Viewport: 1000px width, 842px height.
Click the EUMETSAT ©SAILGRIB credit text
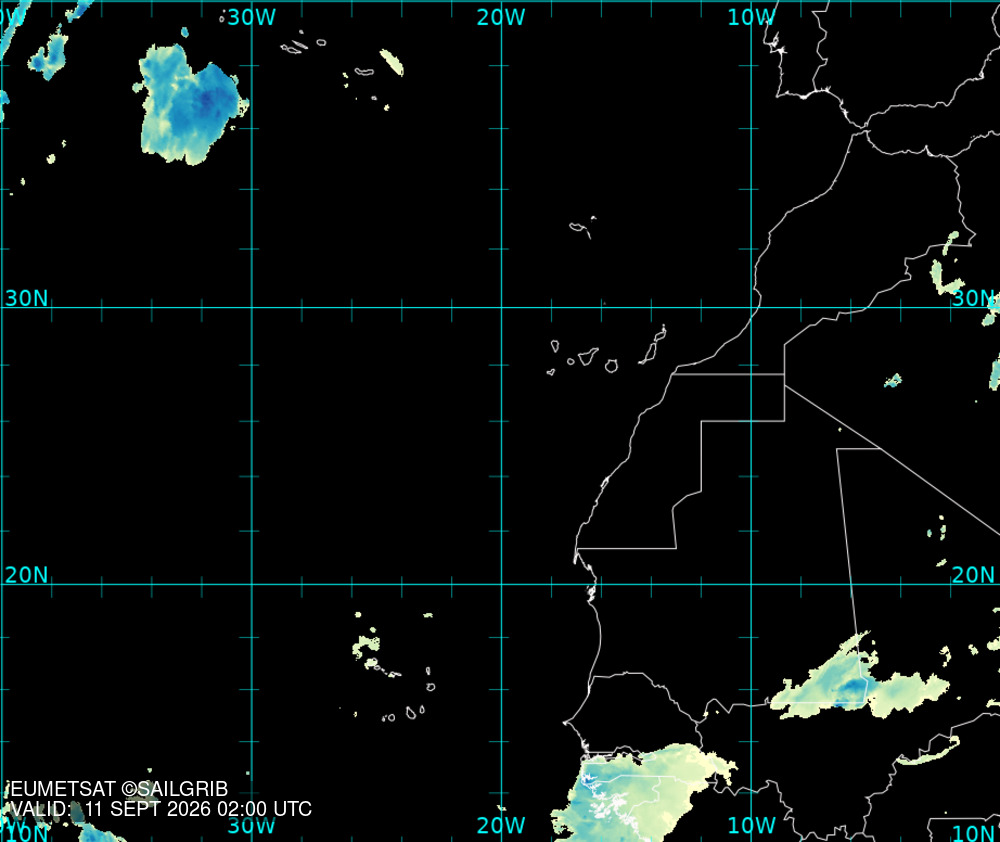tap(119, 789)
